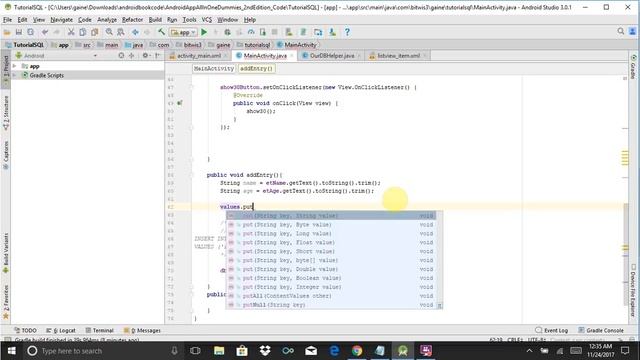Select put(String key, Integer value) suggestion
640x360 pixels.
pyautogui.click(x=331, y=287)
